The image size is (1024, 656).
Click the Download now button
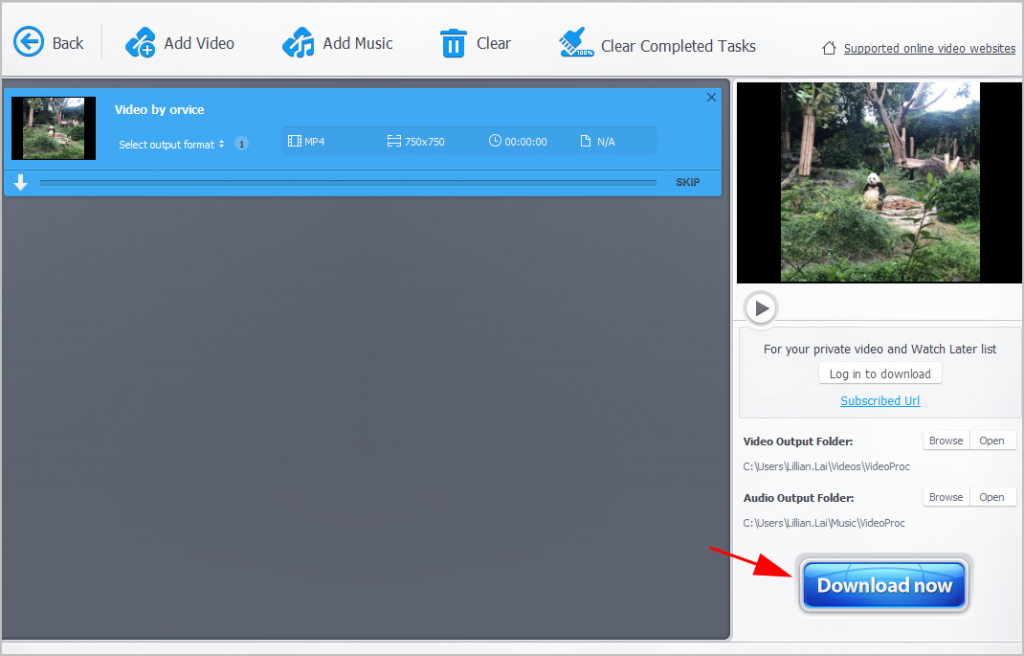884,585
